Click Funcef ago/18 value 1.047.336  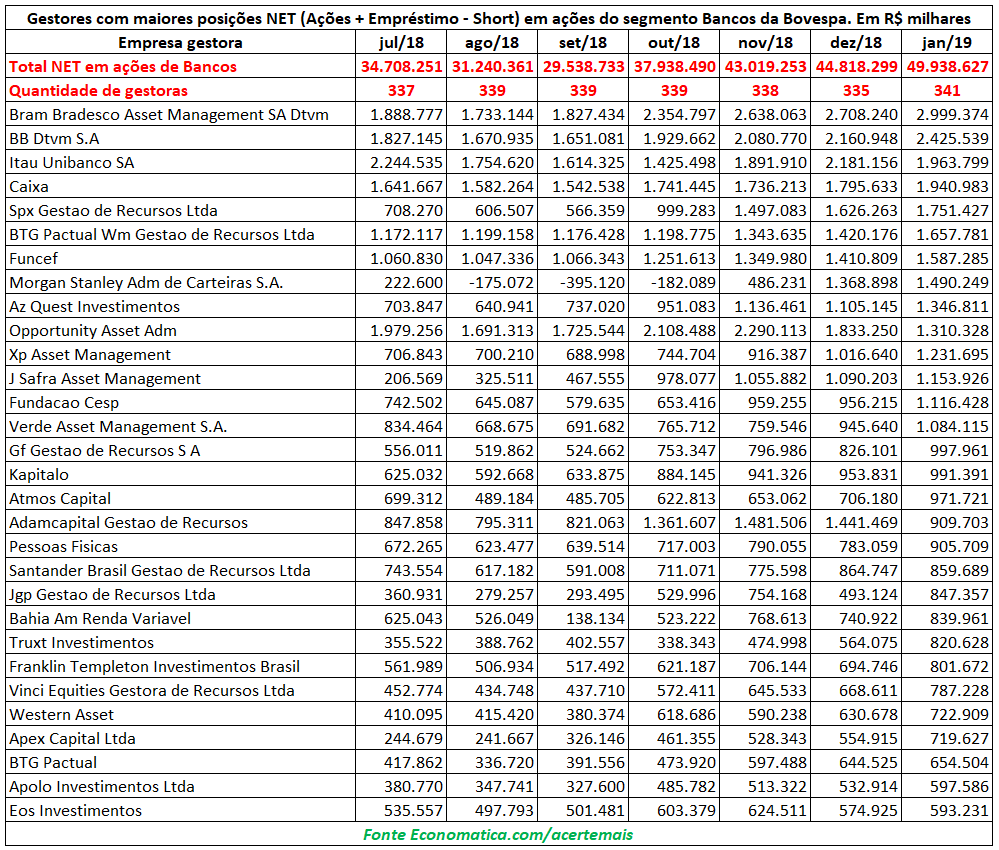[x=497, y=259]
